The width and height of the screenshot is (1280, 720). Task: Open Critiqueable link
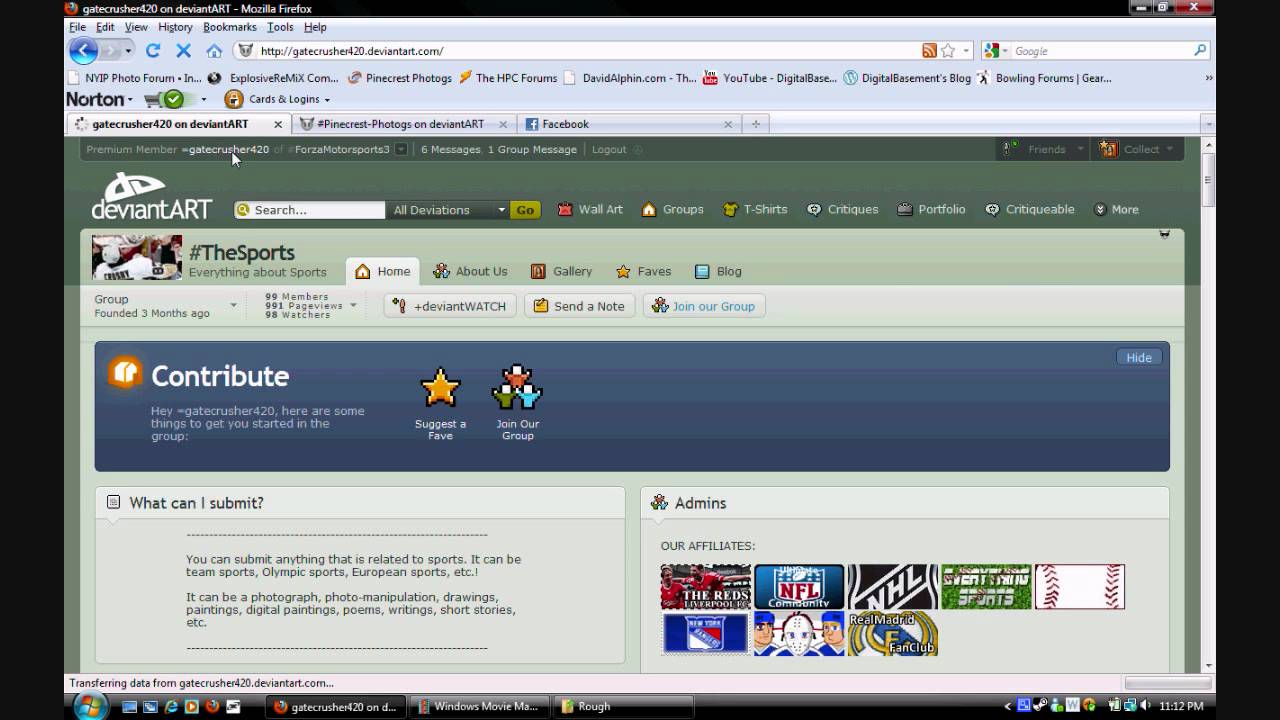pos(1029,209)
